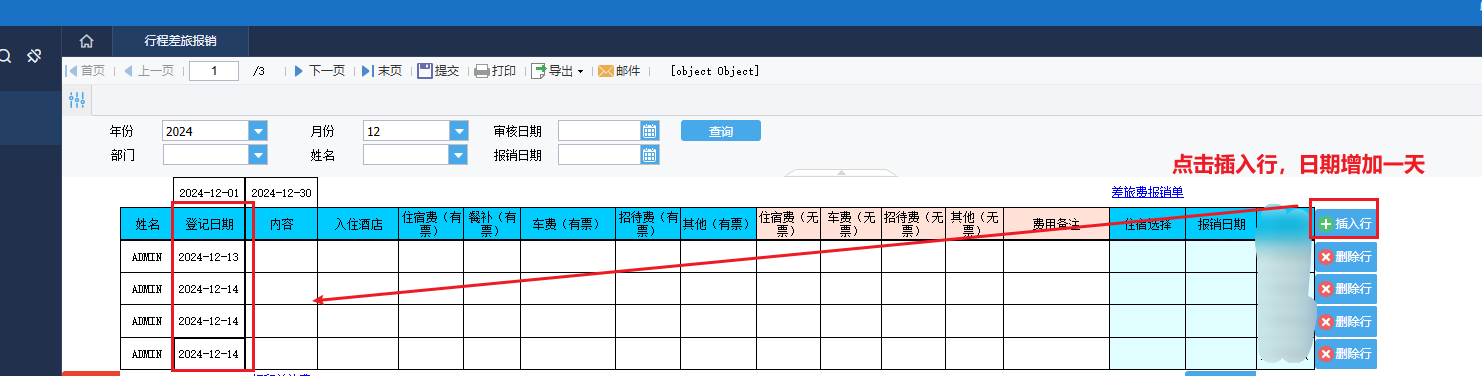Click the 审核日期 input field

599,131
